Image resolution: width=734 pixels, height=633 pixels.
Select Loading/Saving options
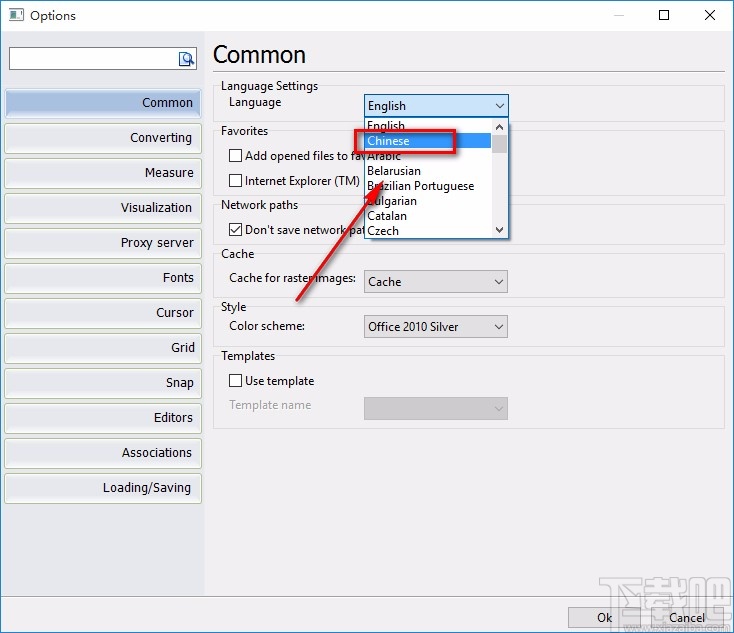click(x=103, y=488)
